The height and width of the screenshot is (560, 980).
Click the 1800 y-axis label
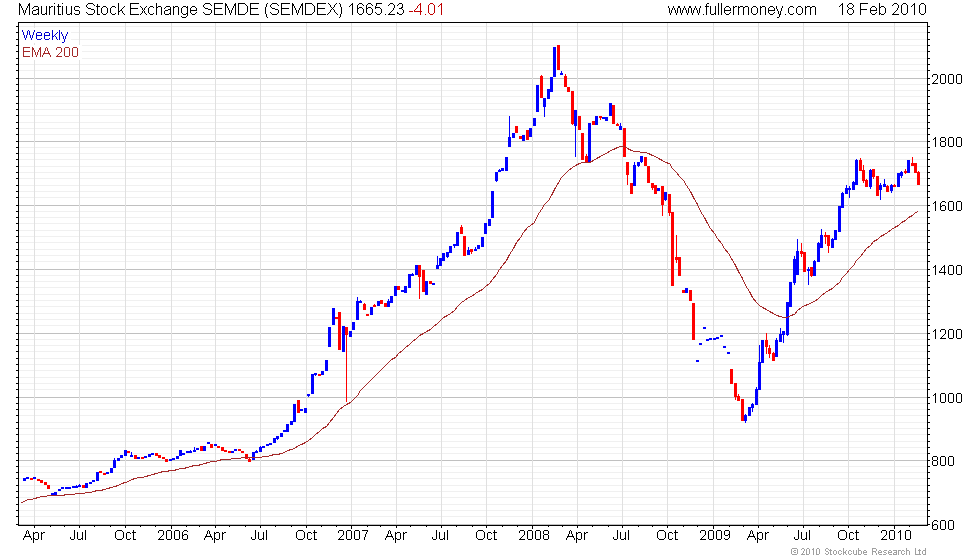click(x=947, y=142)
